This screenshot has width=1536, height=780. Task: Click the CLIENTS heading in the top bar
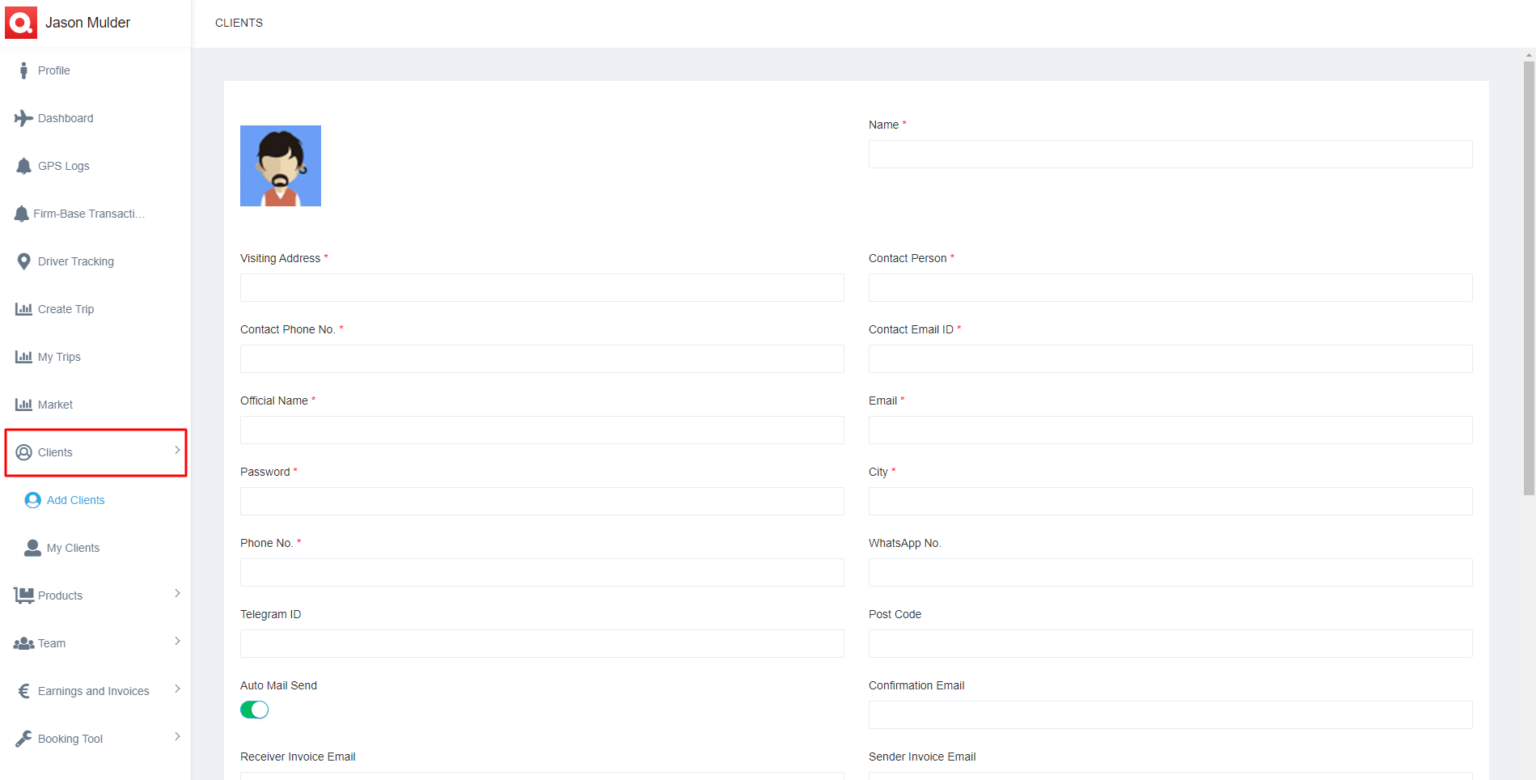(x=238, y=22)
